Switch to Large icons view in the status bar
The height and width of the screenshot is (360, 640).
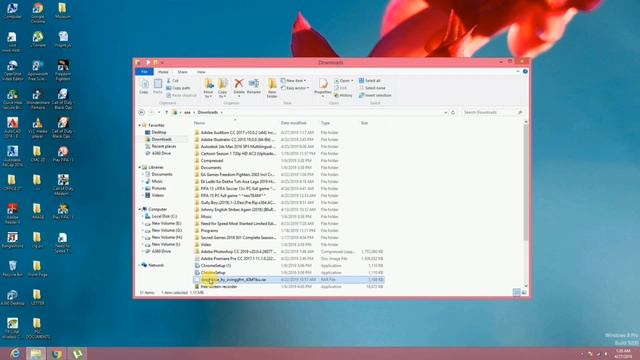click(524, 292)
